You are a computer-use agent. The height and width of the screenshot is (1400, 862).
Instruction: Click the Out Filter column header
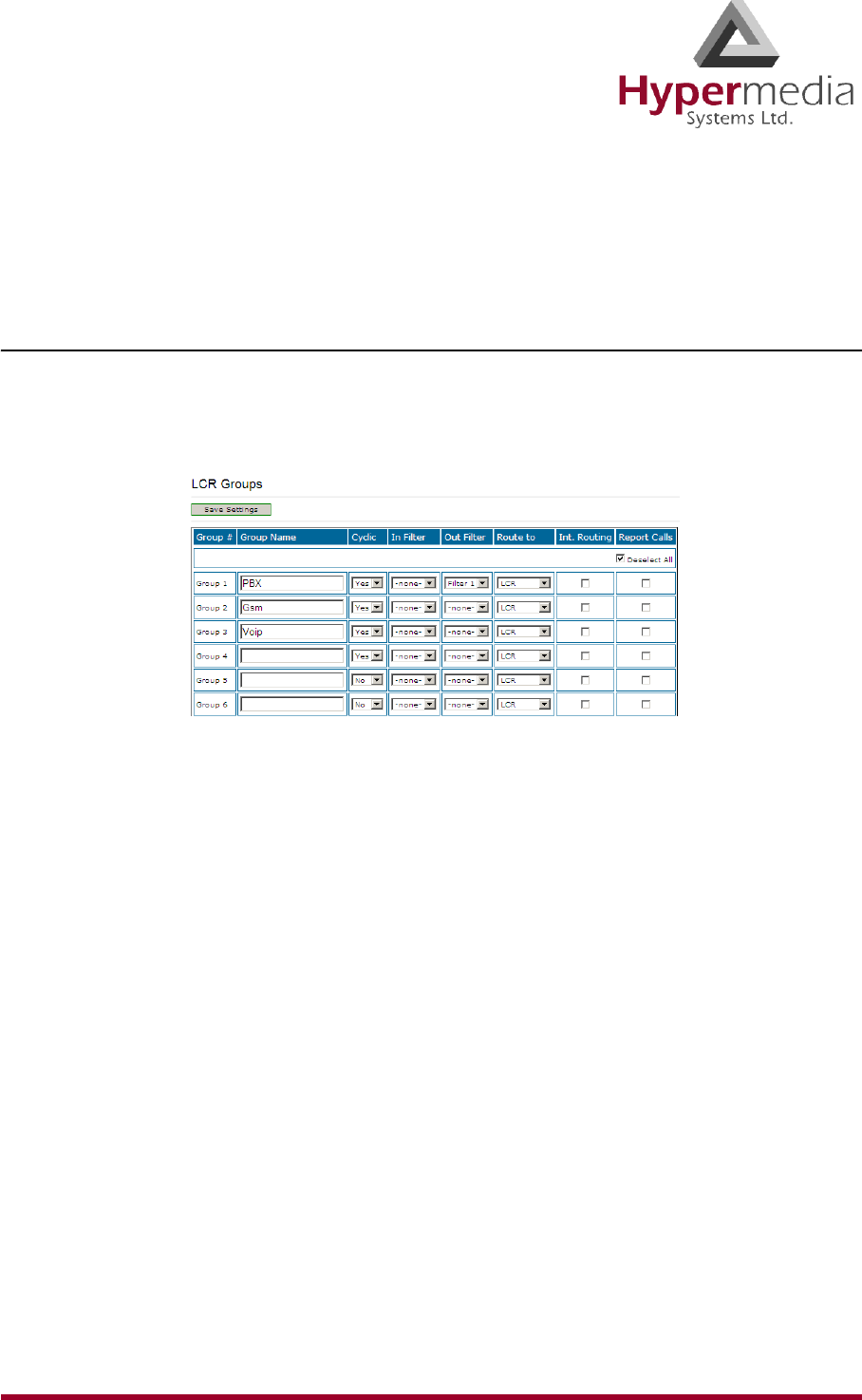coord(467,538)
